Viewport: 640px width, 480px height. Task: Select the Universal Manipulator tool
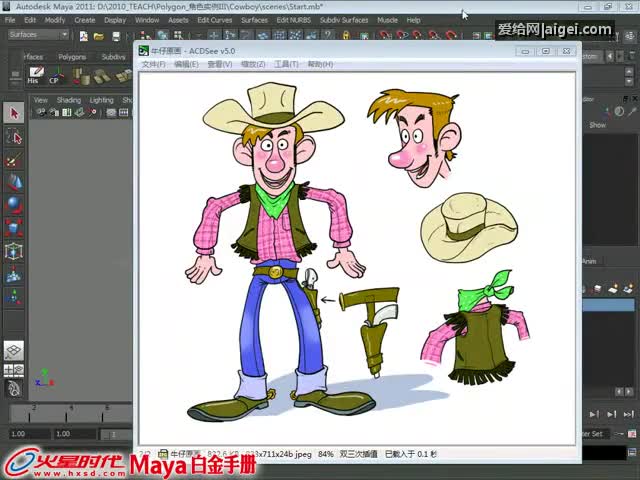pyautogui.click(x=14, y=251)
